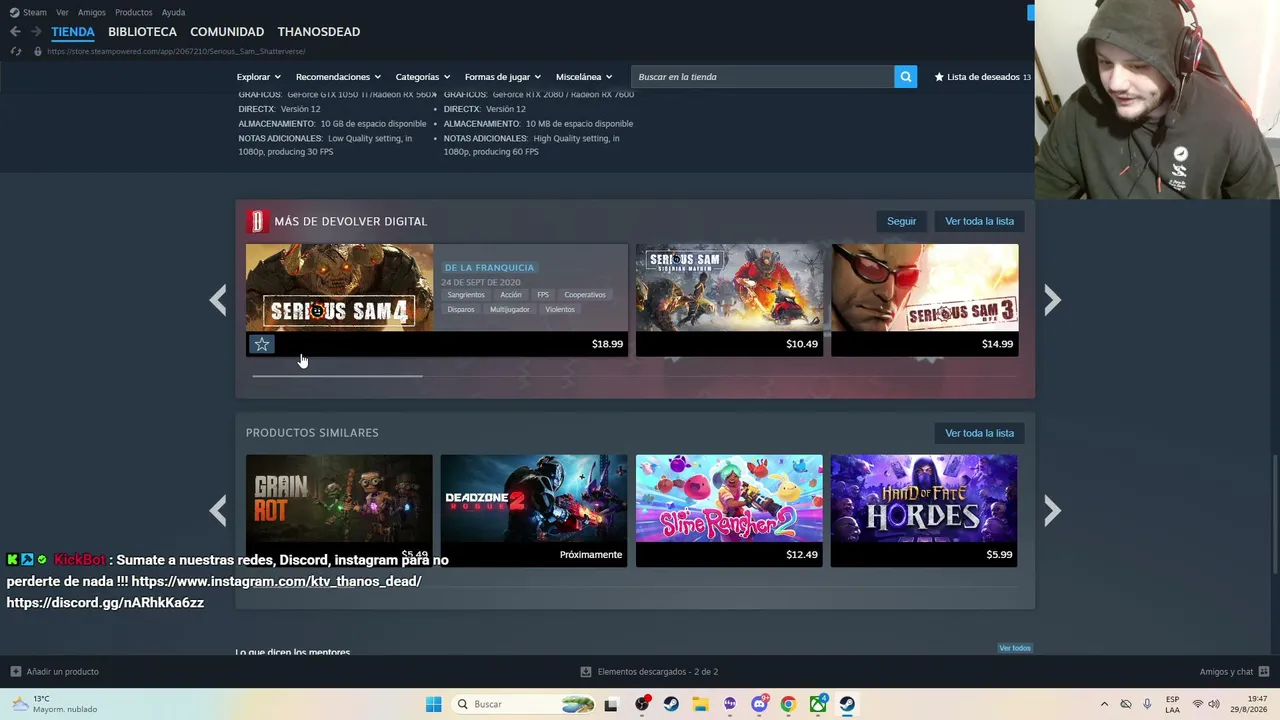
Task: Click the Steam back navigation arrow
Action: point(15,32)
